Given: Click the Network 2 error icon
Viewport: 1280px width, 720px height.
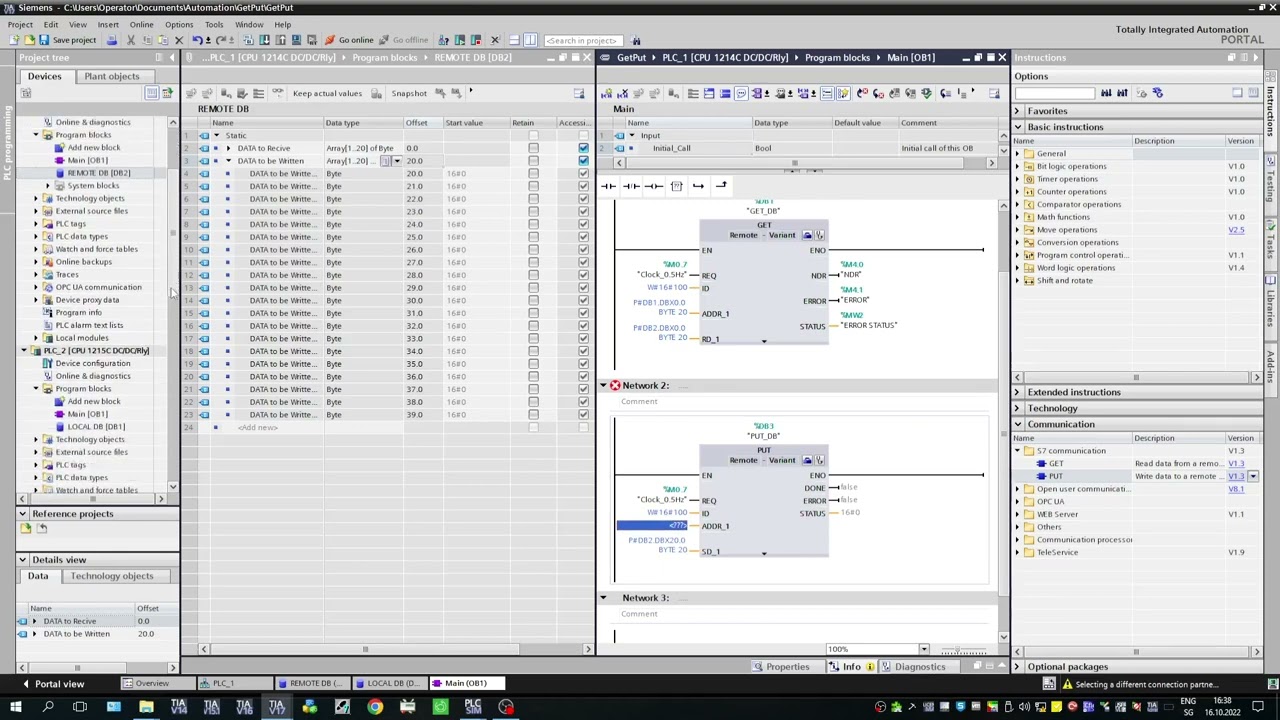Looking at the screenshot, I should click(615, 385).
